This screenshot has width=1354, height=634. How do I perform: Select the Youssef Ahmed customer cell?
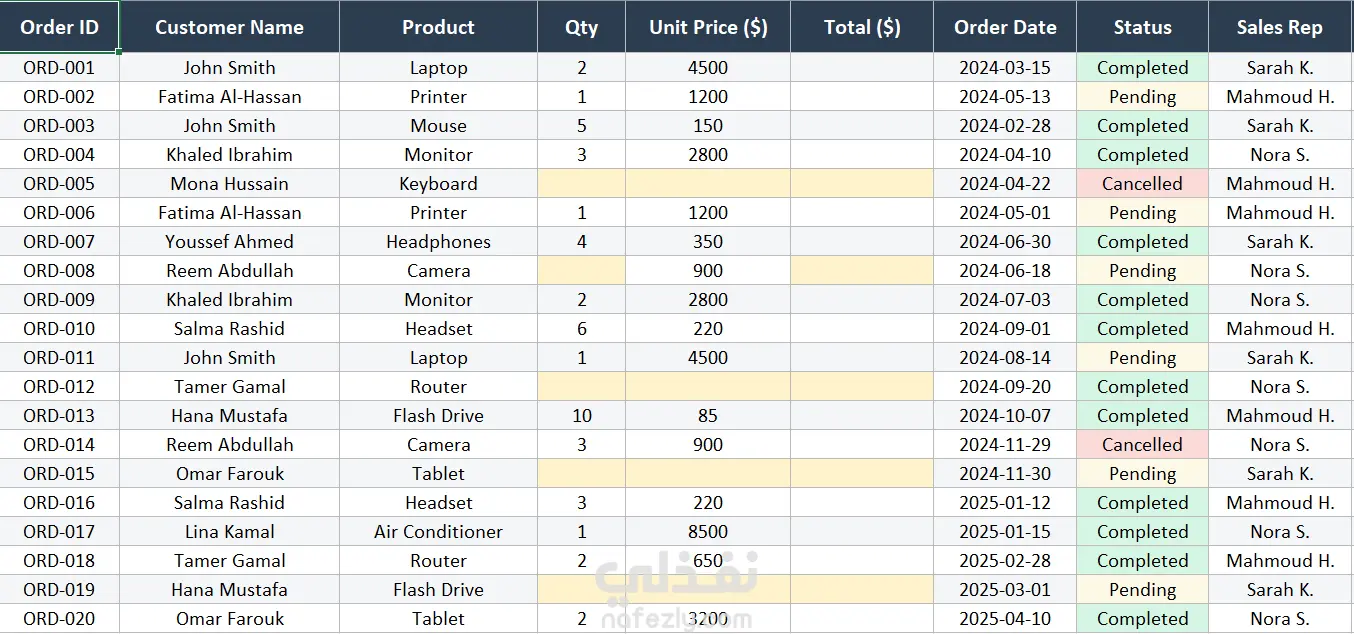229,242
